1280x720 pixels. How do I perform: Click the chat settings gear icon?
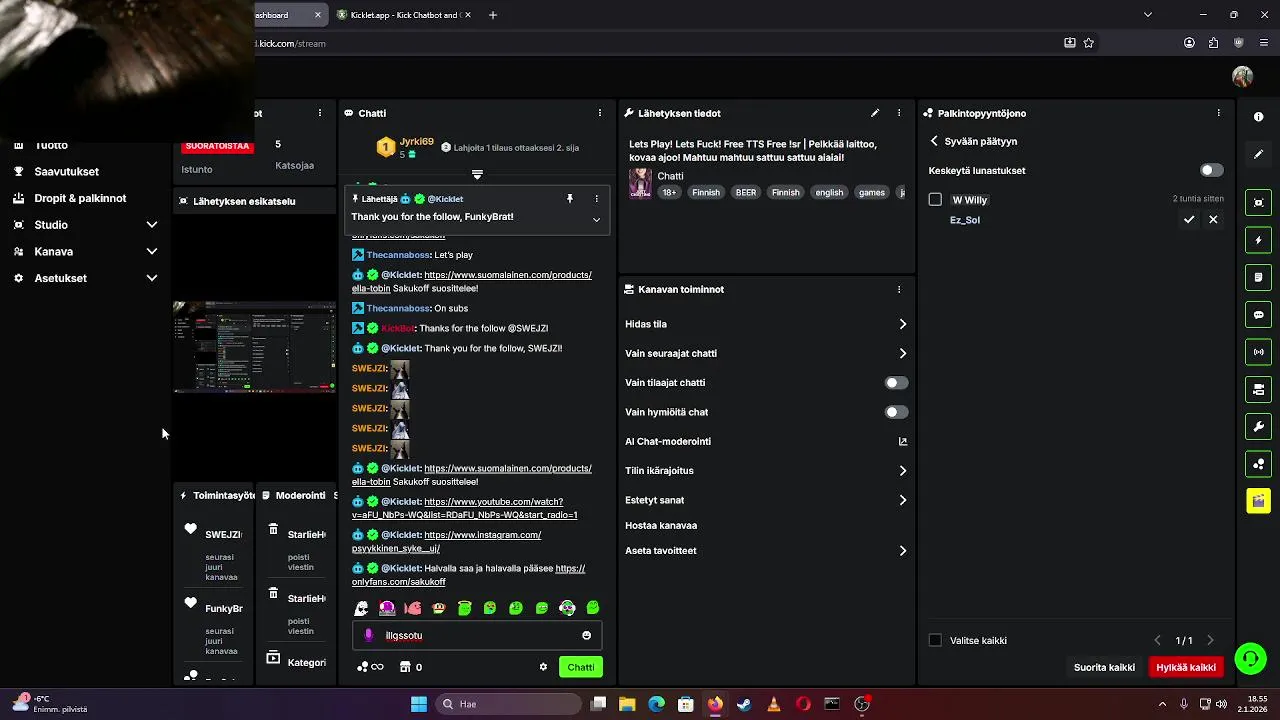tap(543, 667)
